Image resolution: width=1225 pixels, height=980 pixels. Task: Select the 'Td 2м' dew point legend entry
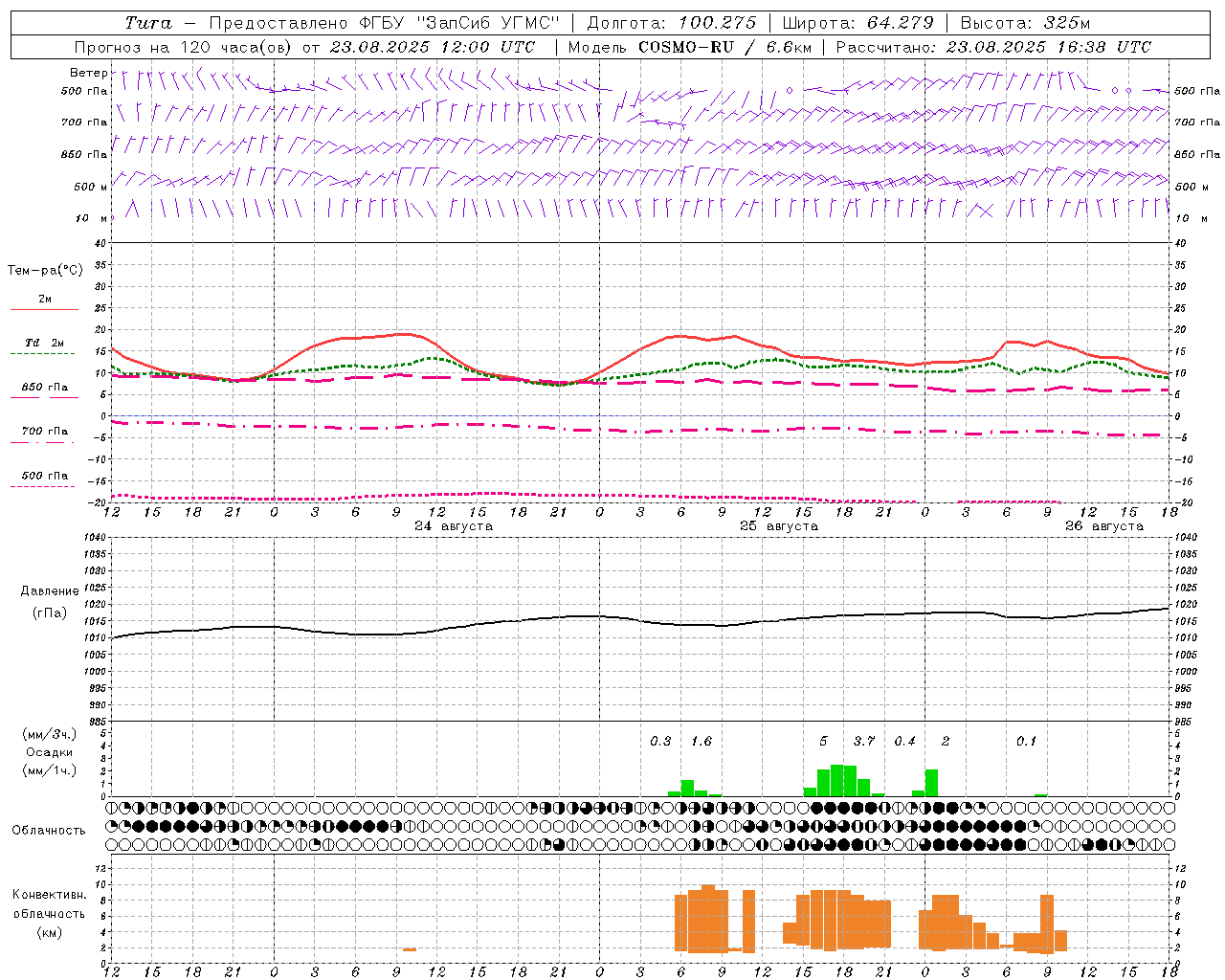click(45, 343)
